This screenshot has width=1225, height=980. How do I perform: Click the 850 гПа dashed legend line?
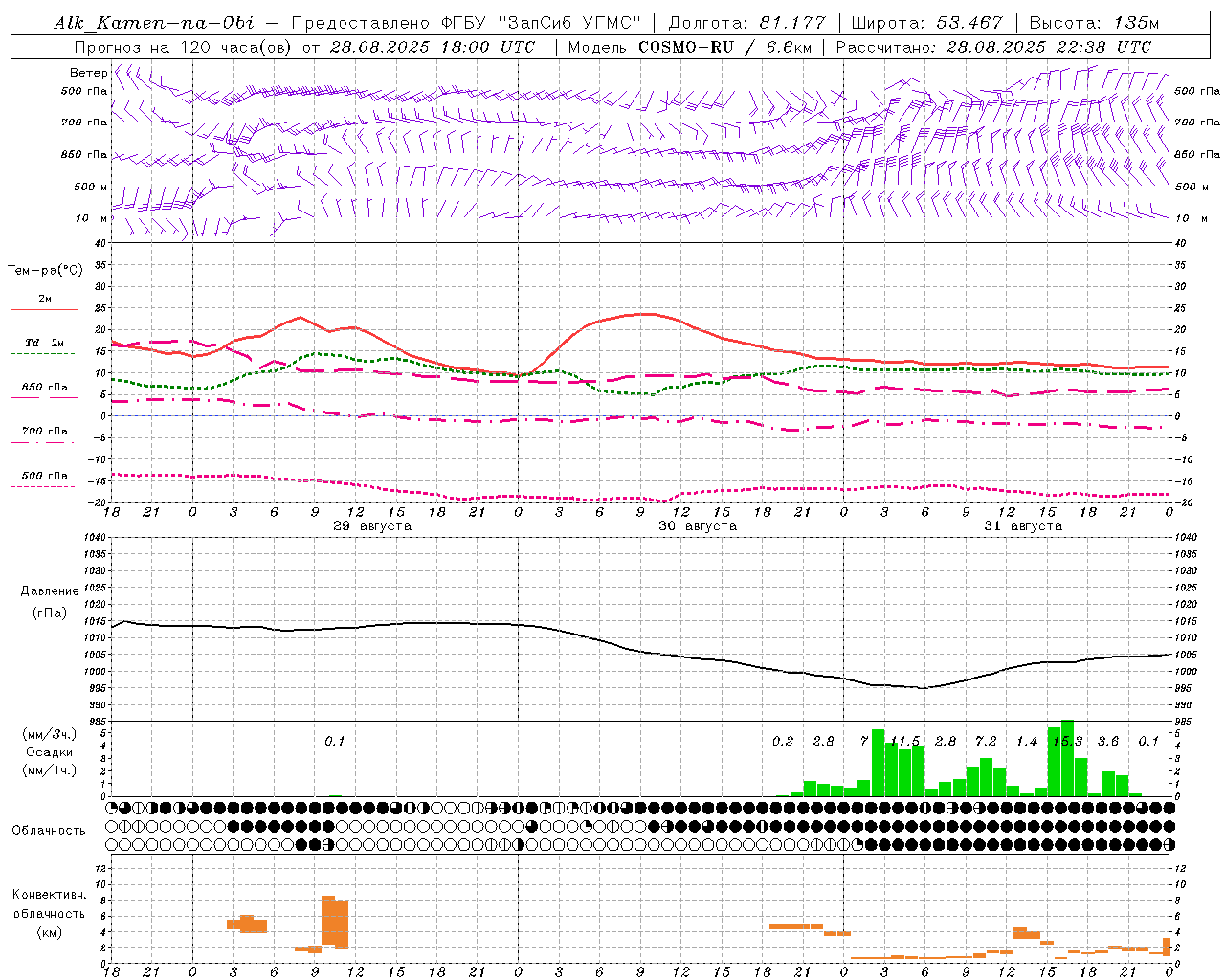click(43, 398)
